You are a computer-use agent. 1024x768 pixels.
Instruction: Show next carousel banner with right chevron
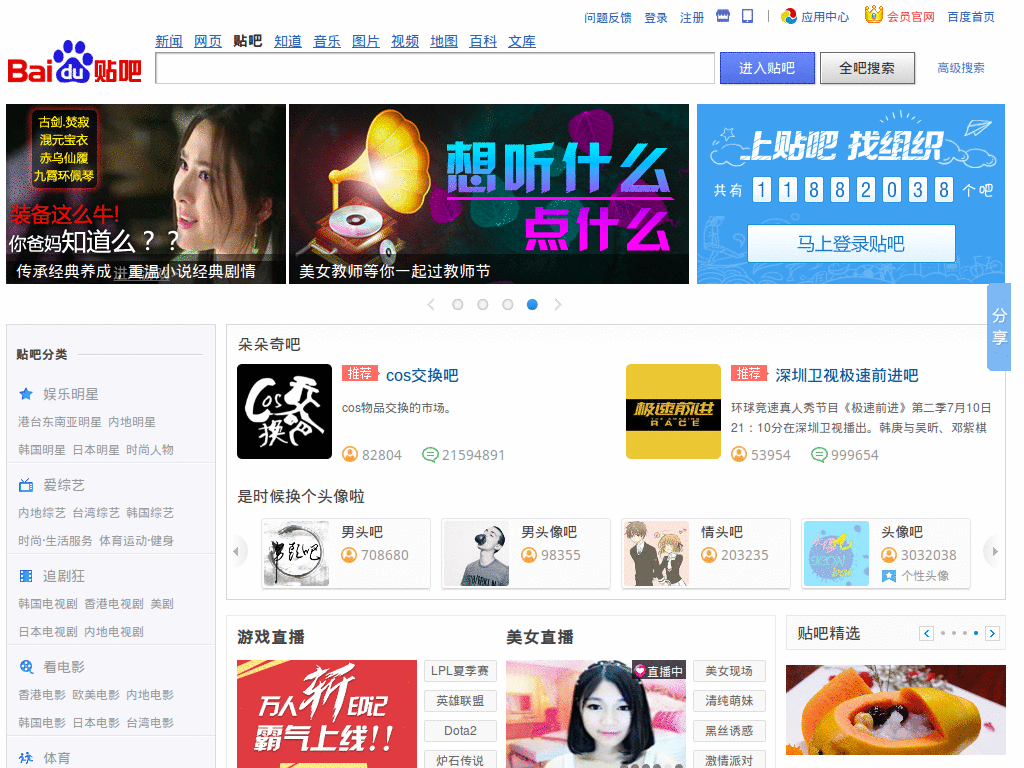pos(558,304)
